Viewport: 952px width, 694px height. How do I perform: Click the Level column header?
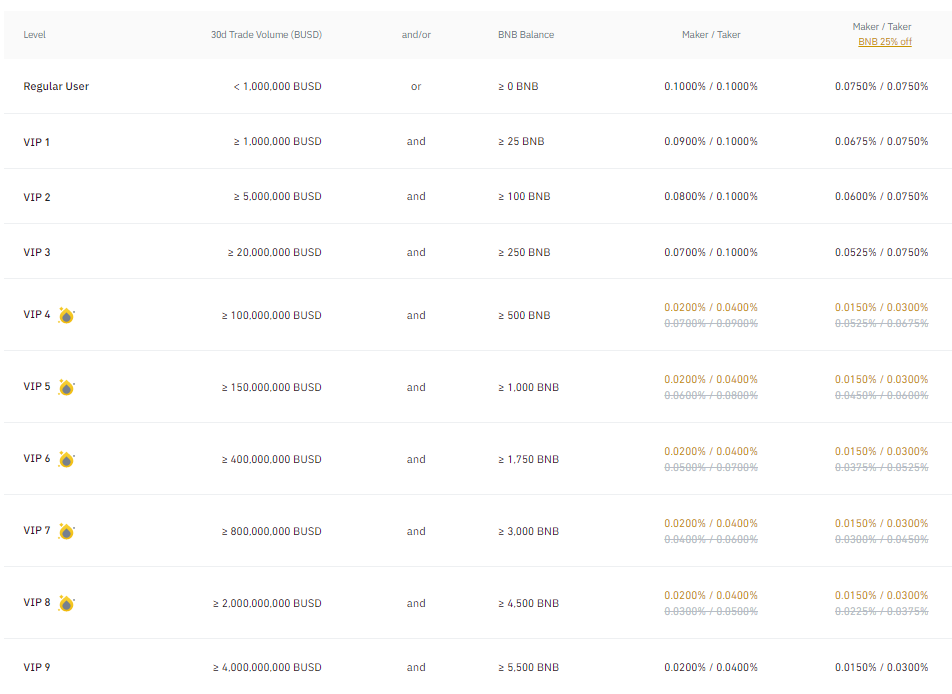click(35, 35)
